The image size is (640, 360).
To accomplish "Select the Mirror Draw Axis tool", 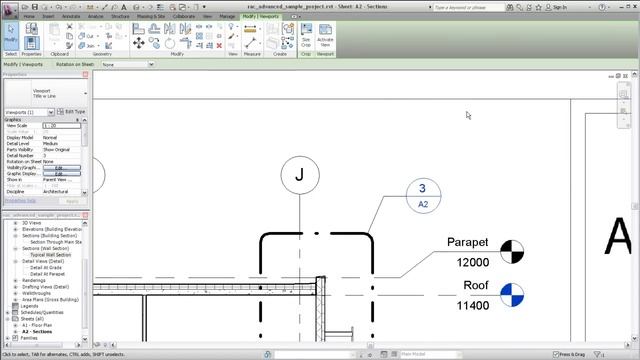I will click(x=185, y=29).
